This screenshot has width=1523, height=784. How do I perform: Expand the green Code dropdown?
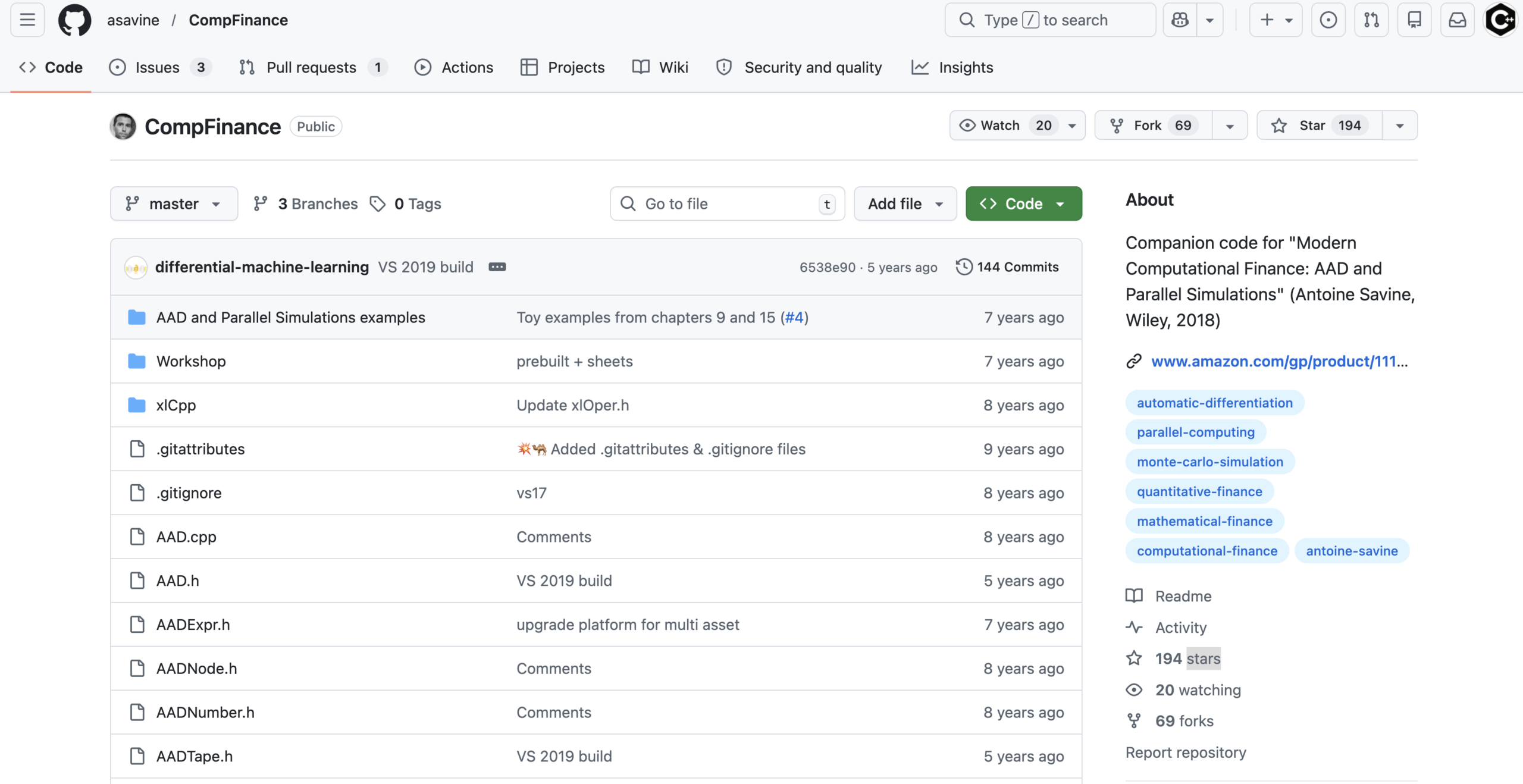1023,204
